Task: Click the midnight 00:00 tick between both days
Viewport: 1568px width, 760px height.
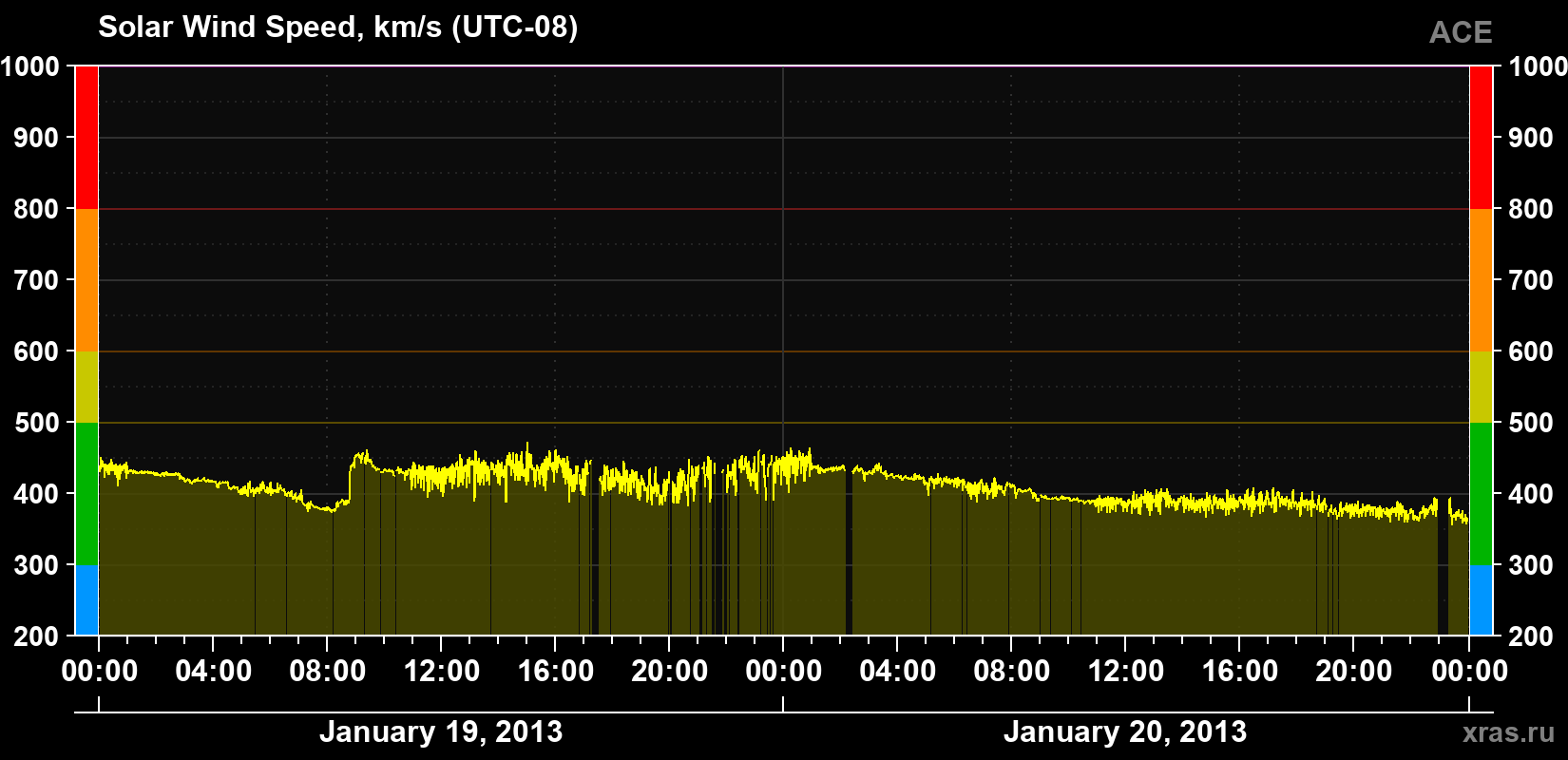Action: pos(783,672)
